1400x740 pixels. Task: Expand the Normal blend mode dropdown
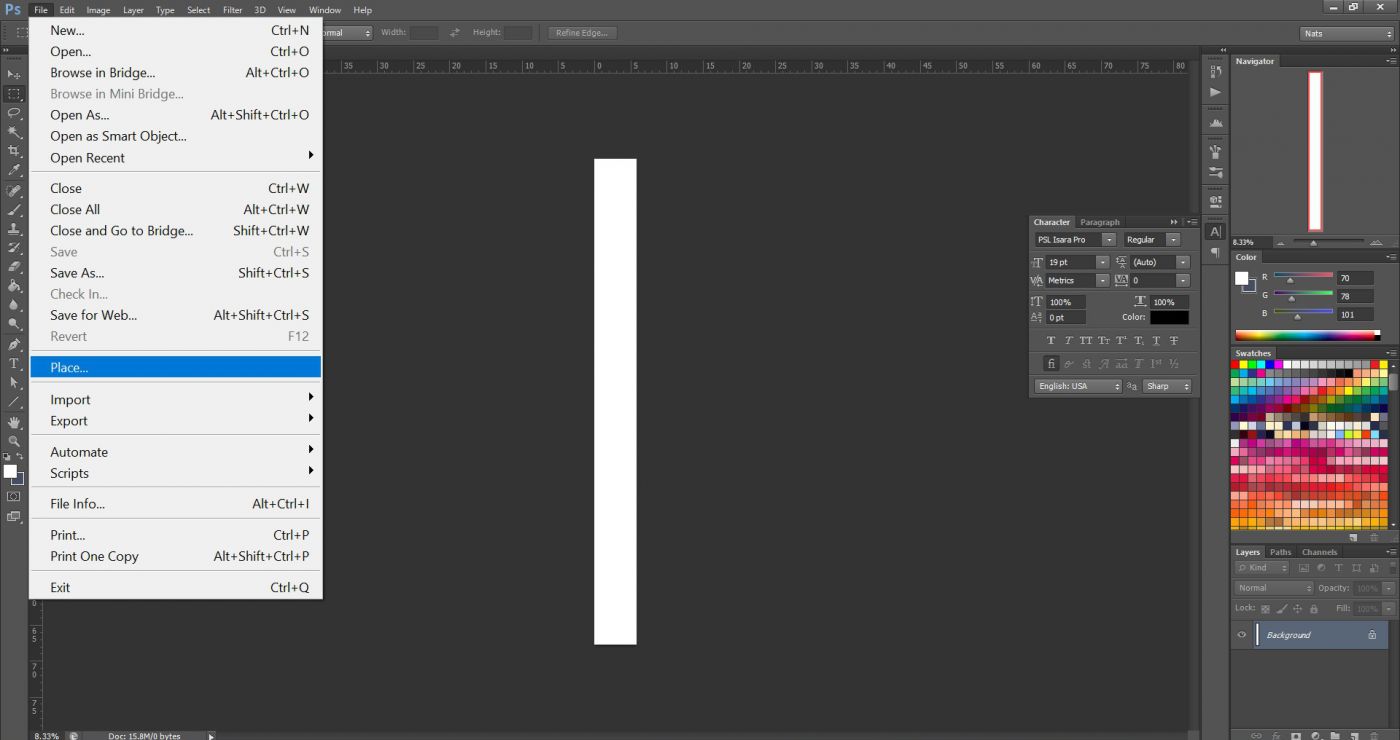point(1273,588)
